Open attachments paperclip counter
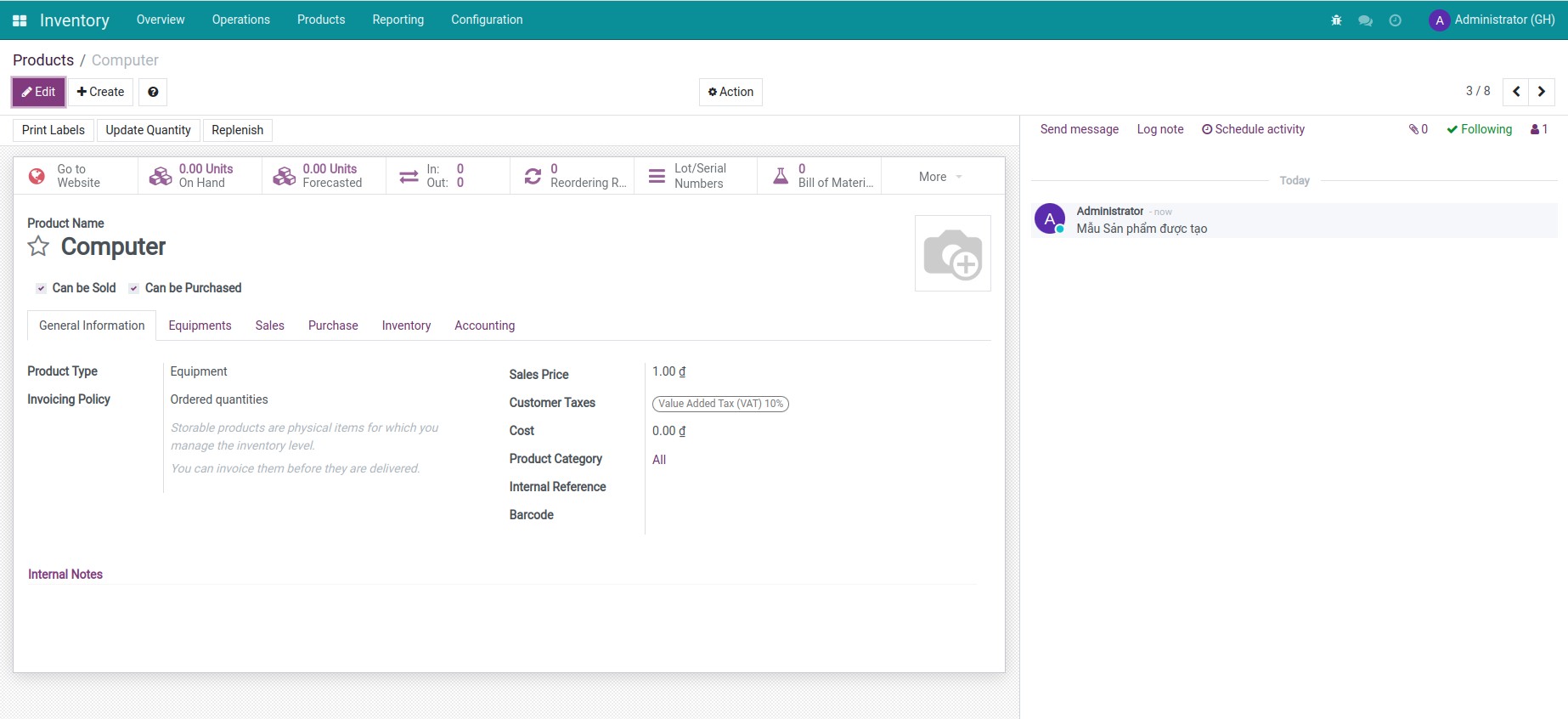Image resolution: width=1568 pixels, height=719 pixels. (x=1418, y=129)
